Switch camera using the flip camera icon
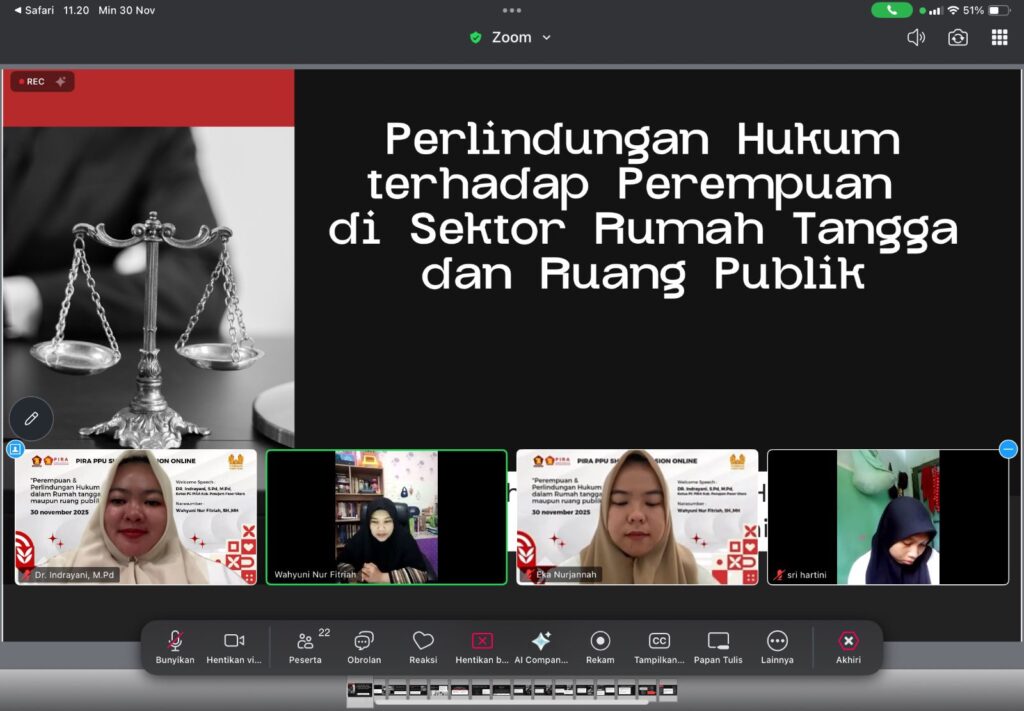The height and width of the screenshot is (711, 1024). [958, 38]
